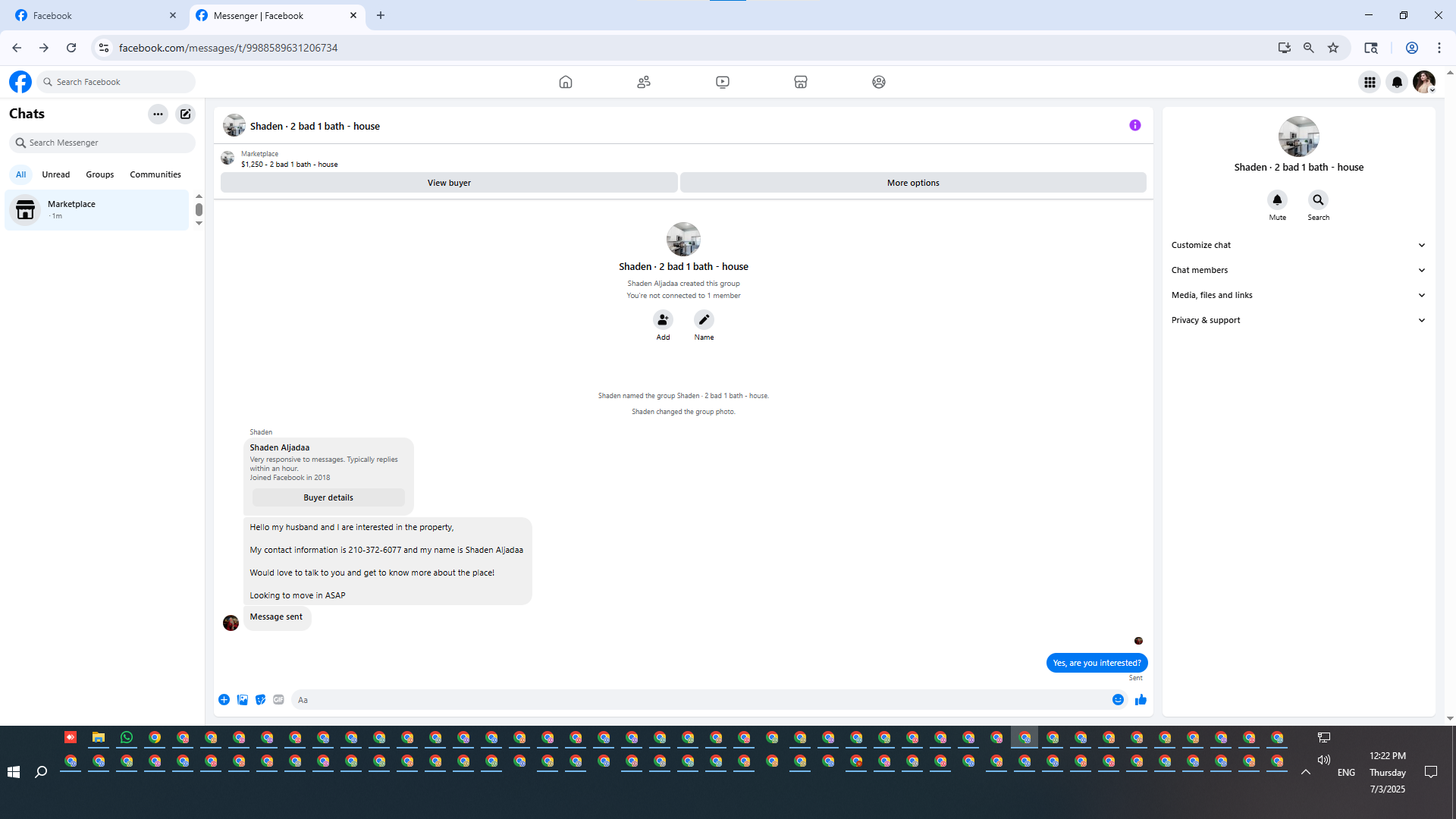Open the emoji picker in message box
Viewport: 1456px width, 819px height.
1118,700
